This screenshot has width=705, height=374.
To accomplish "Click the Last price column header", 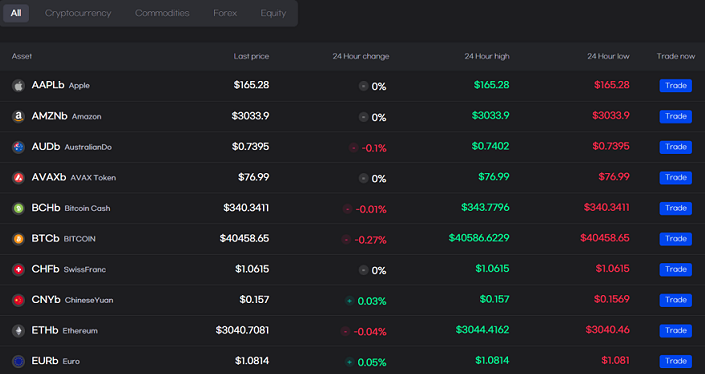I will coord(251,56).
